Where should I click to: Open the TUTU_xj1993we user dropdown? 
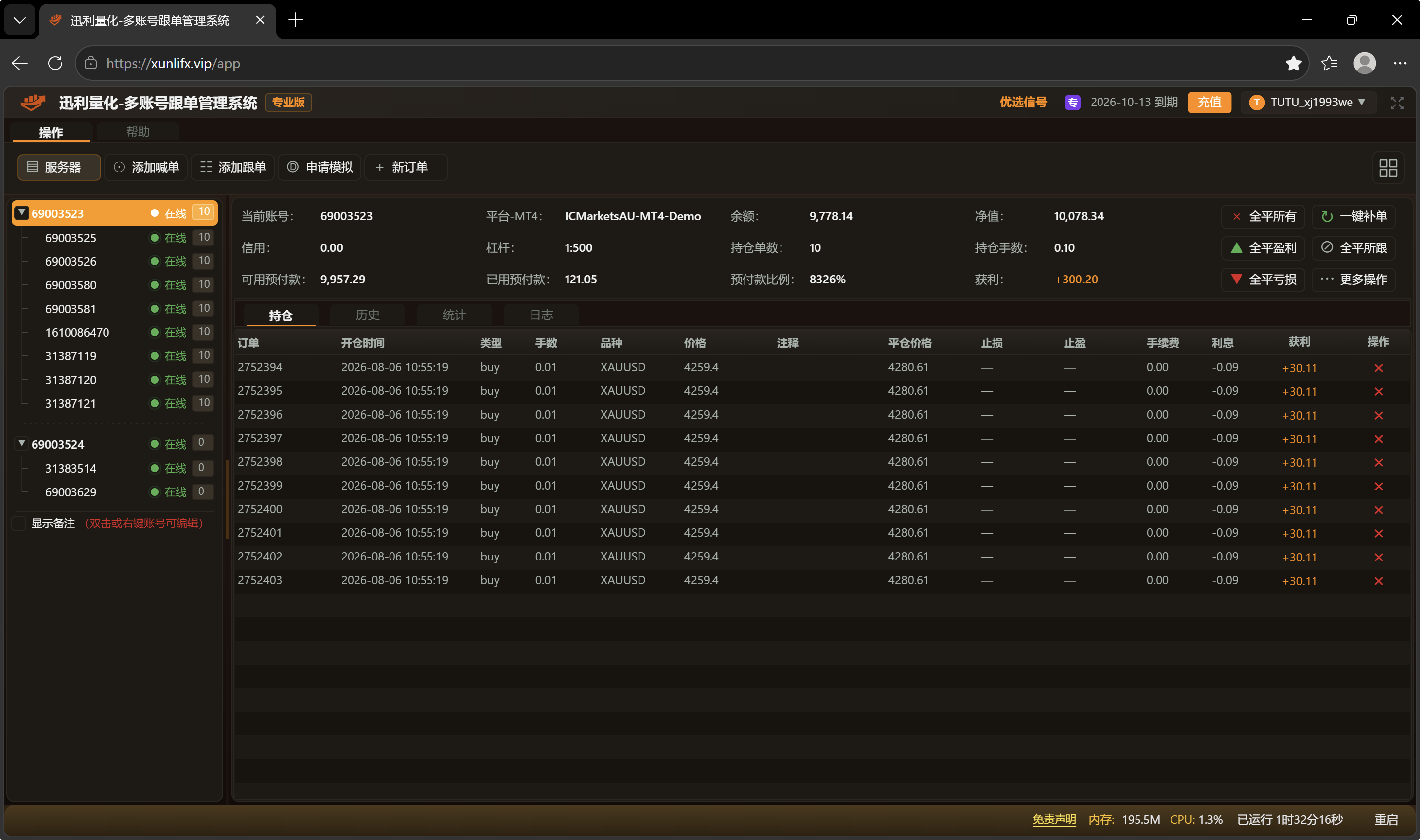point(1308,103)
